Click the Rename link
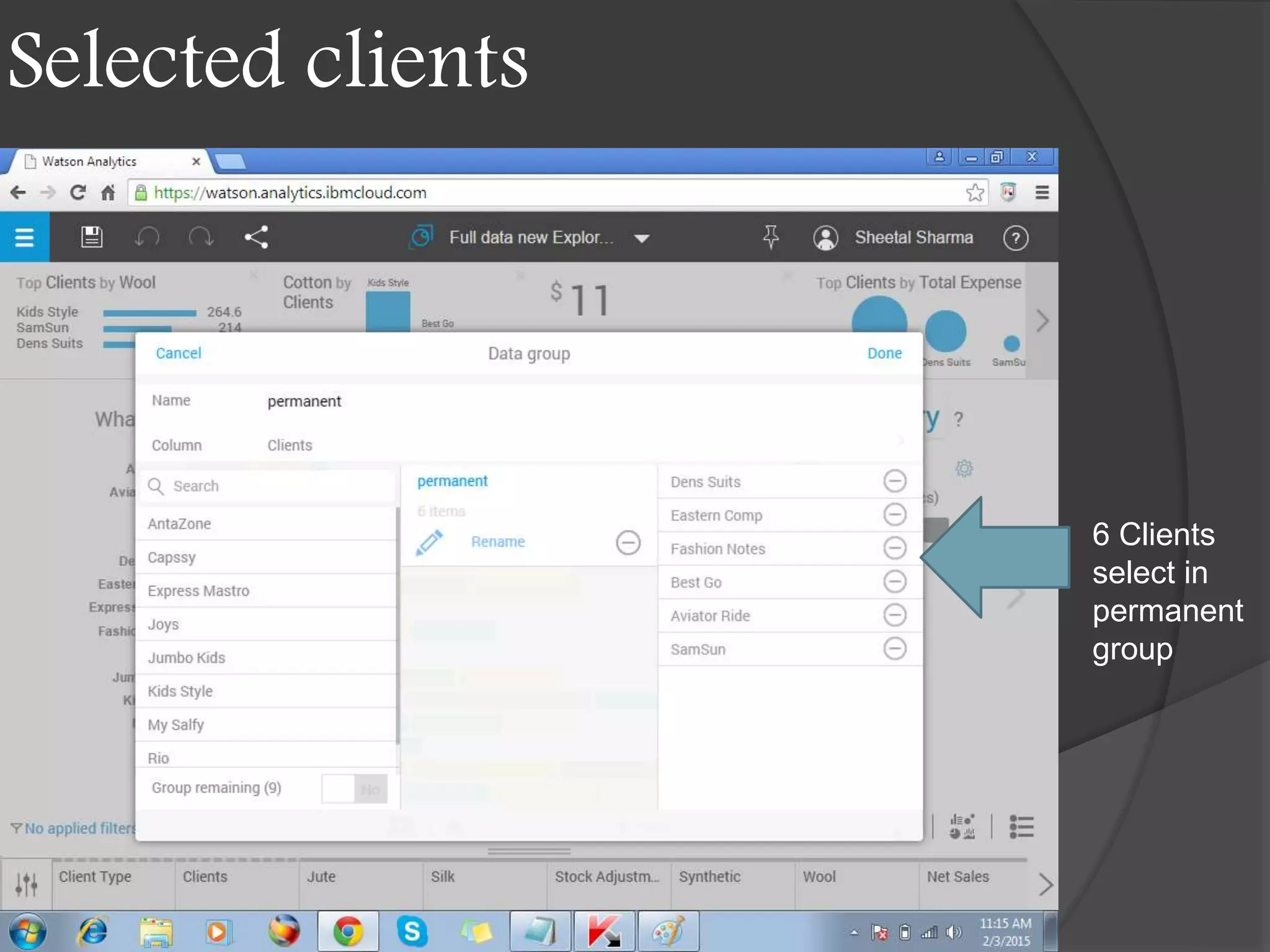This screenshot has height=952, width=1270. tap(498, 542)
